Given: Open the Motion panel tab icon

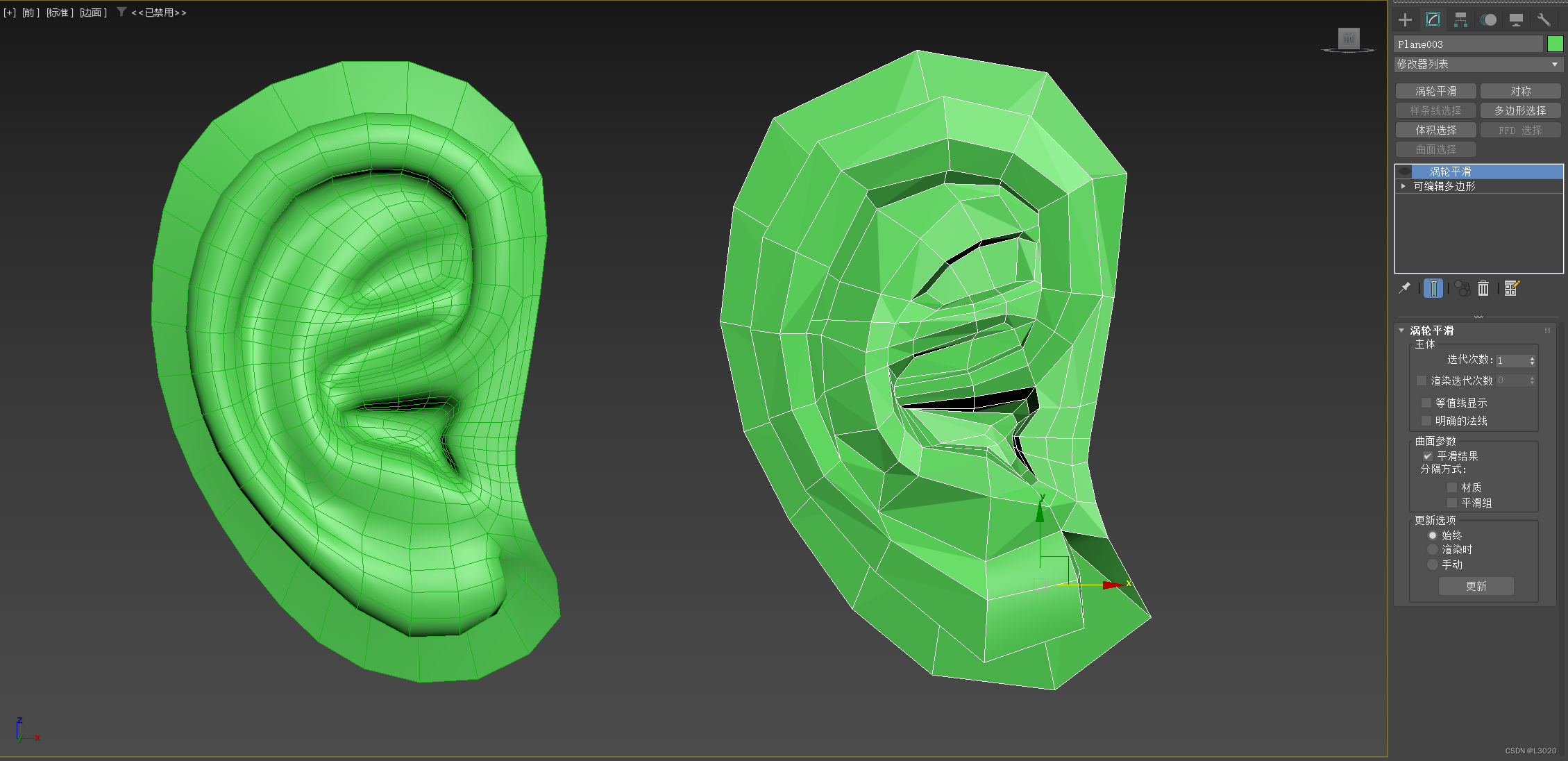Looking at the screenshot, I should click(x=1488, y=19).
